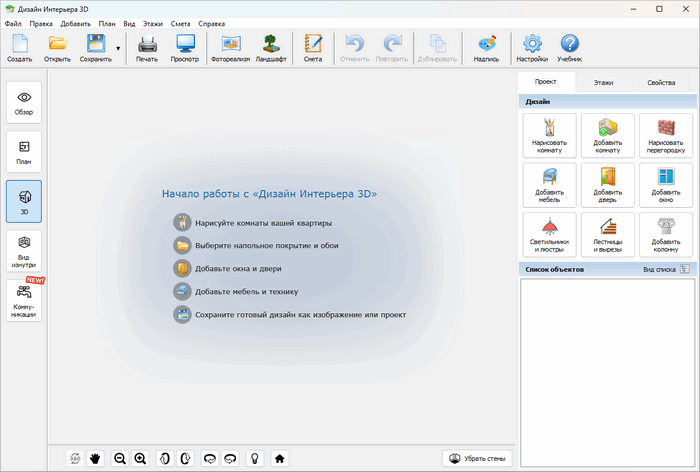The image size is (700, 472).
Task: Toggle the light bulb lighting icon
Action: click(x=254, y=458)
